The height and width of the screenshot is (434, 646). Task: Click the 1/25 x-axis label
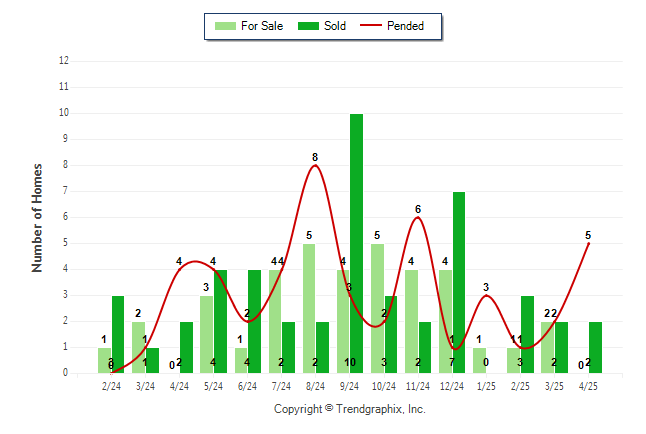click(486, 386)
